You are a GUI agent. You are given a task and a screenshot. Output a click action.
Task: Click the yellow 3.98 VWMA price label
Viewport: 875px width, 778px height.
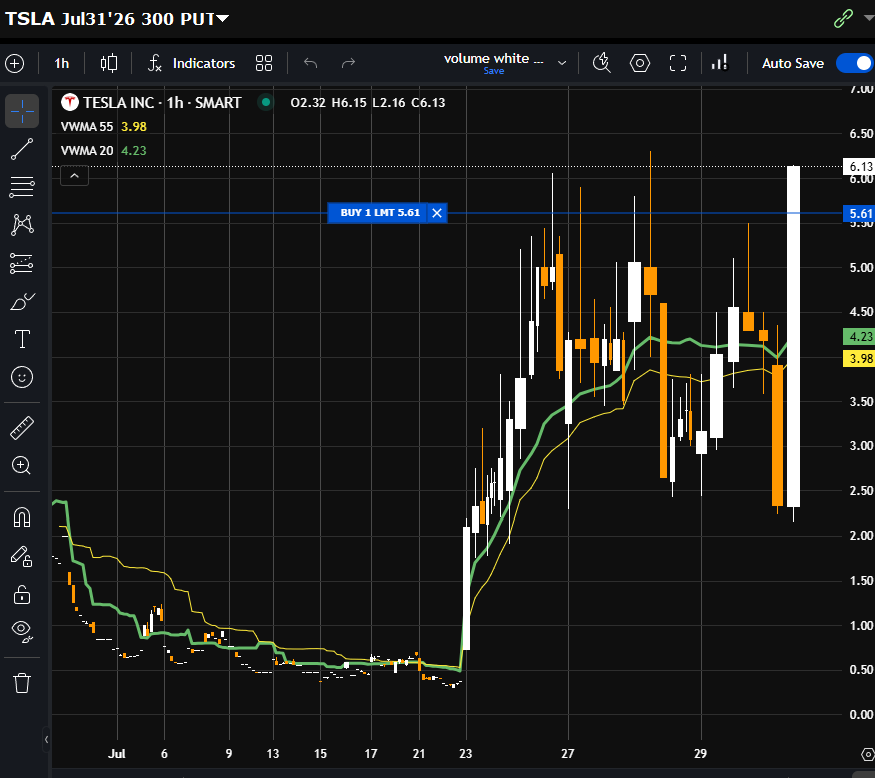point(859,359)
